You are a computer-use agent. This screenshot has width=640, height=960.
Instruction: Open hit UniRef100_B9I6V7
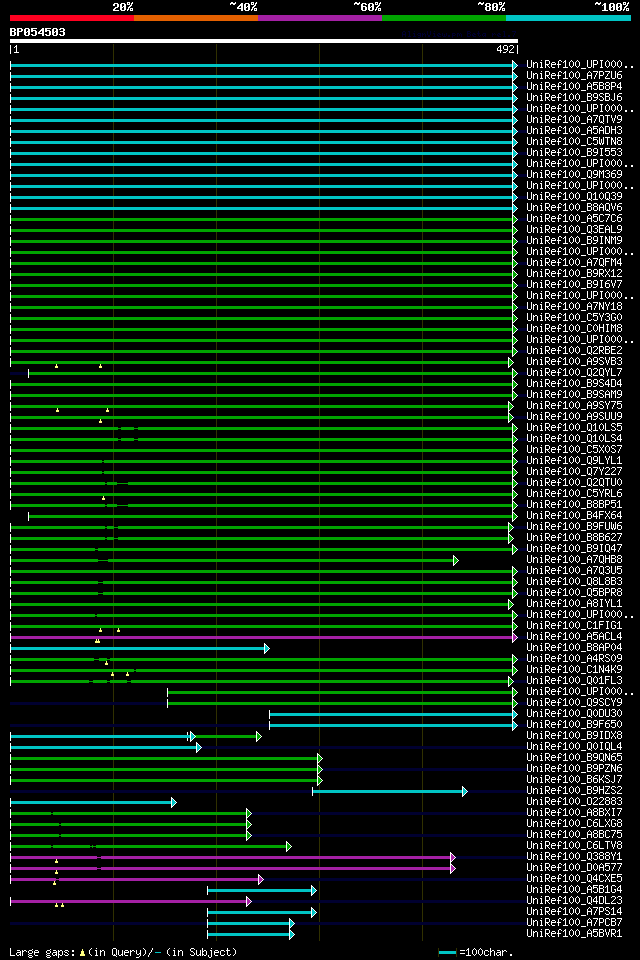click(x=574, y=285)
